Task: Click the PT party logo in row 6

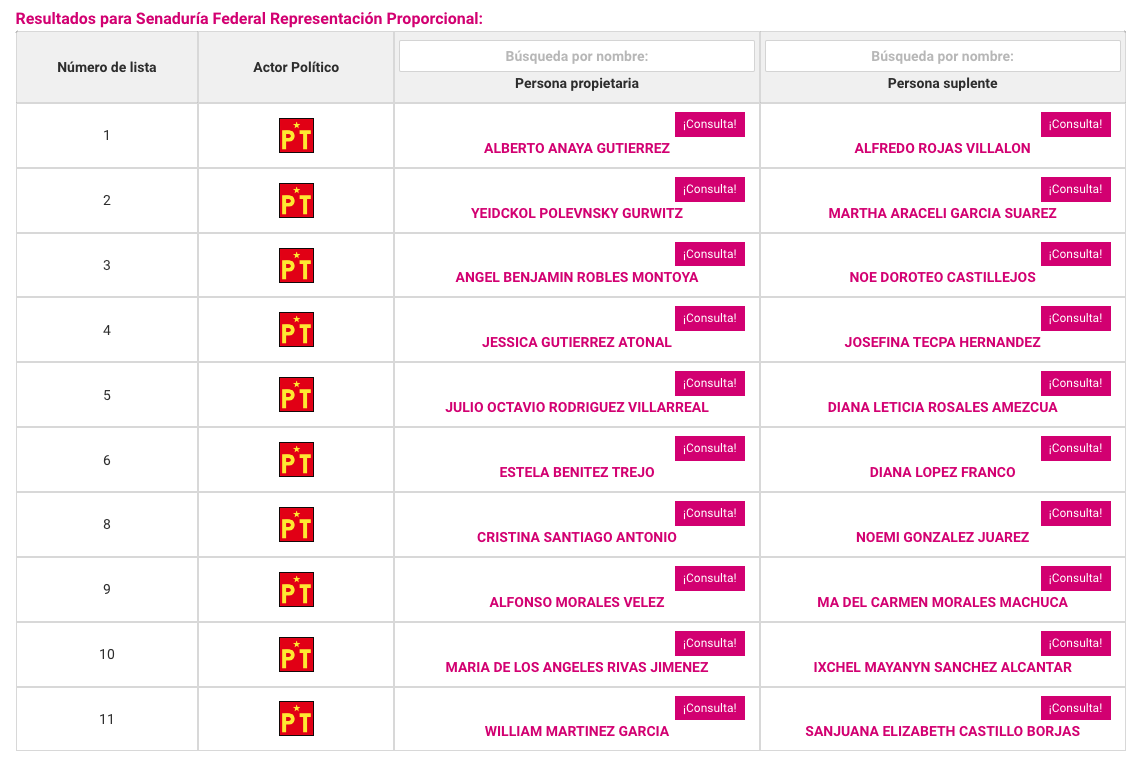Action: point(296,460)
